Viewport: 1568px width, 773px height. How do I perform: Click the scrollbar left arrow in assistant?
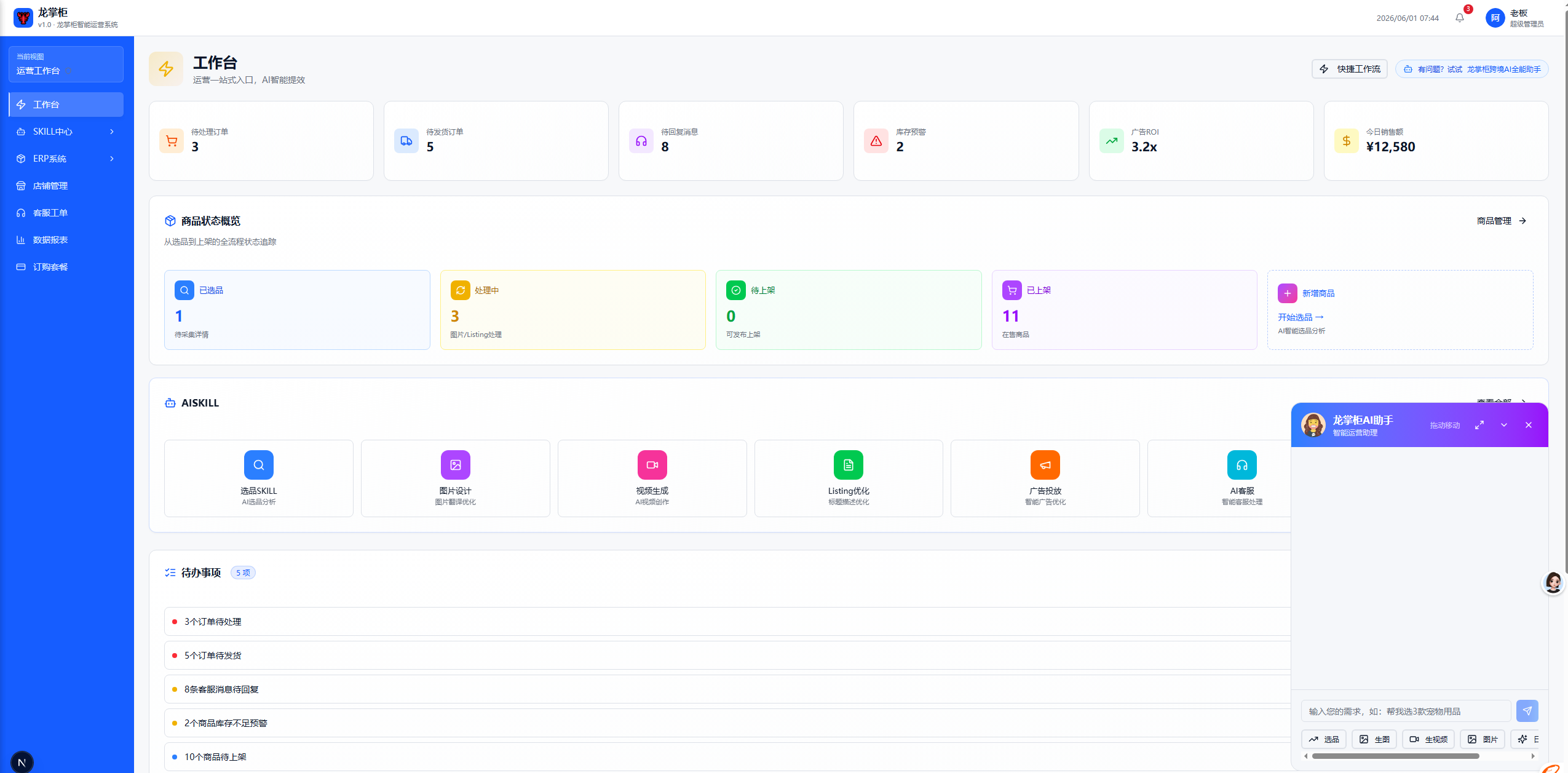click(1305, 756)
